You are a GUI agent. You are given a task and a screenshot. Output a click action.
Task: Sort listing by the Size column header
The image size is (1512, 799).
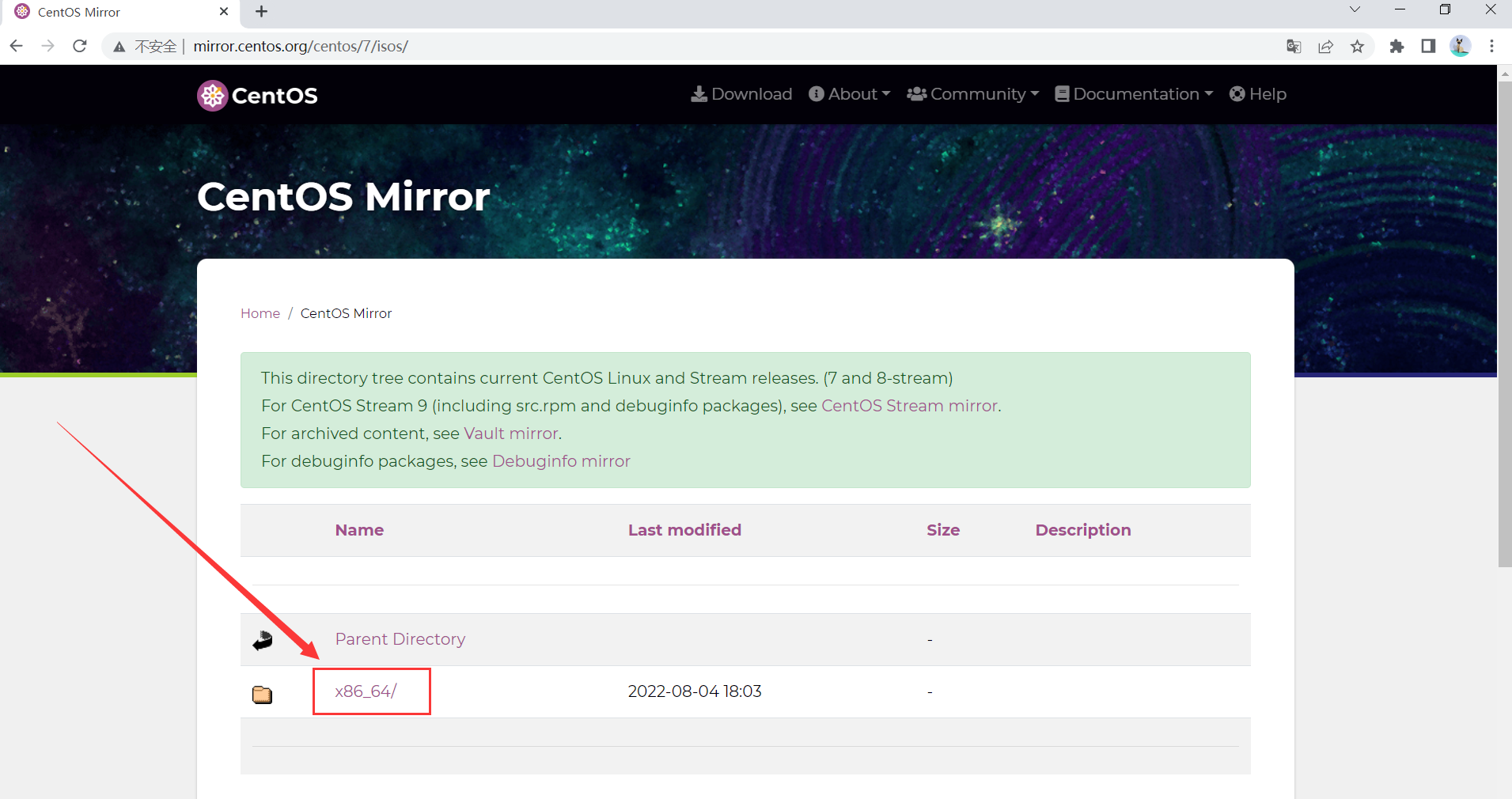click(x=943, y=530)
